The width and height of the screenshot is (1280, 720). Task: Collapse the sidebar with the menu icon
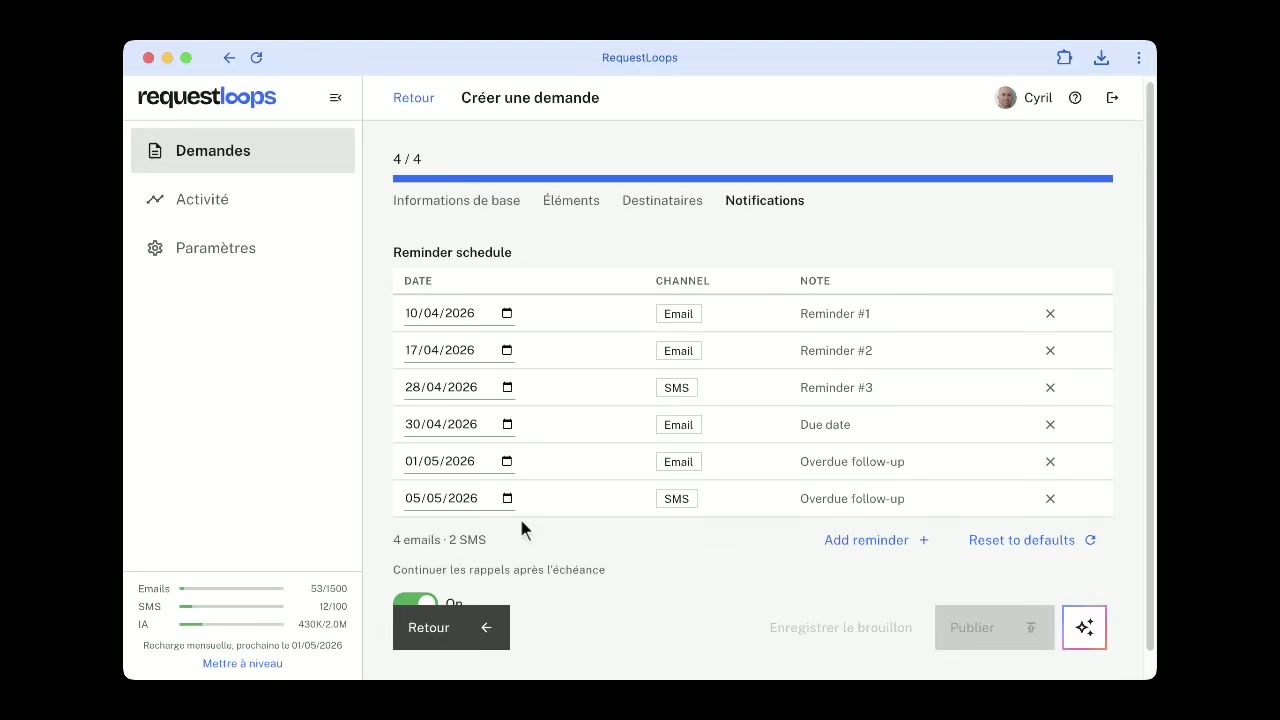click(x=335, y=98)
